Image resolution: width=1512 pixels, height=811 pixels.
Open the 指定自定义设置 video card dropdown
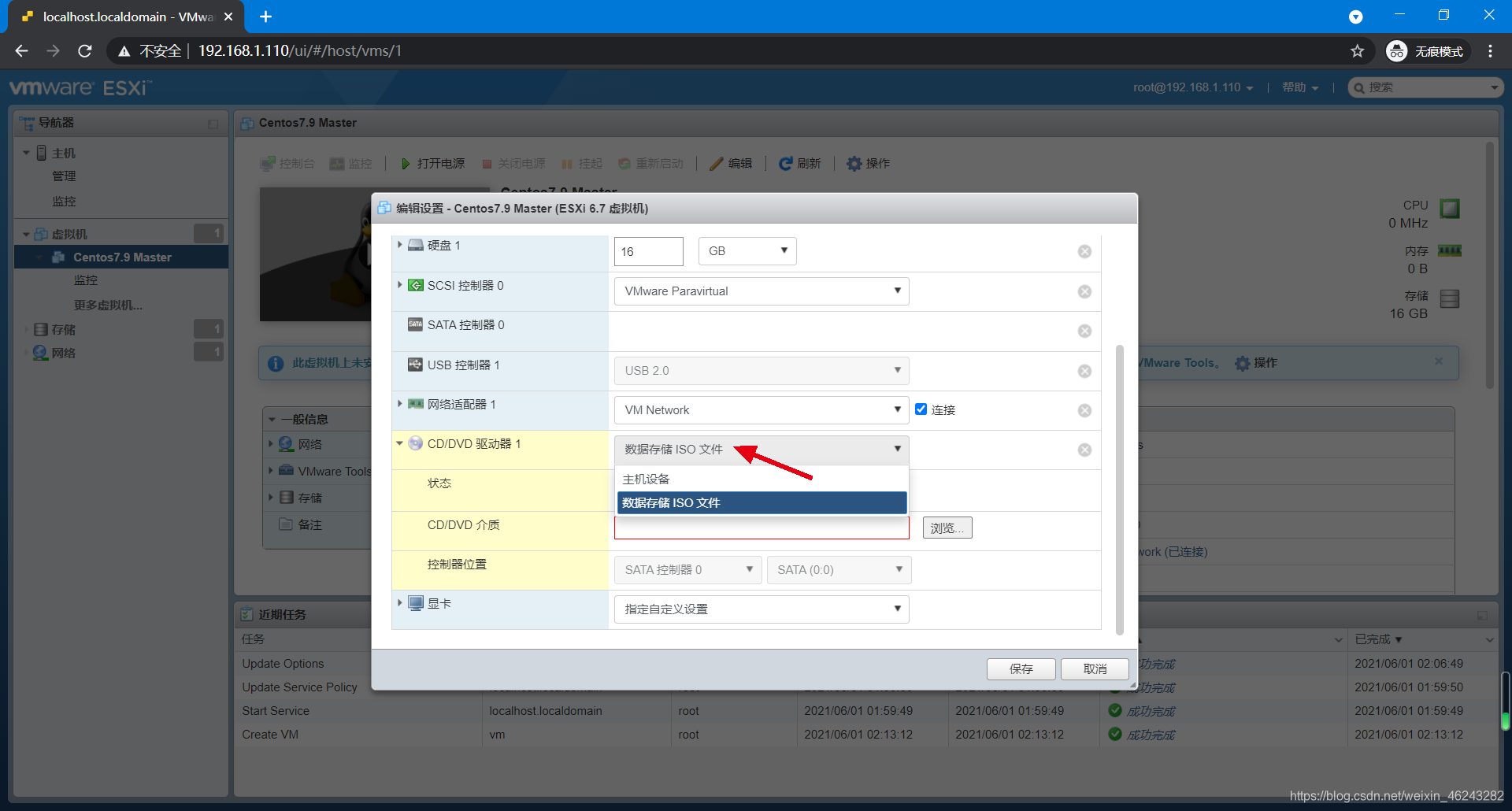[762, 609]
